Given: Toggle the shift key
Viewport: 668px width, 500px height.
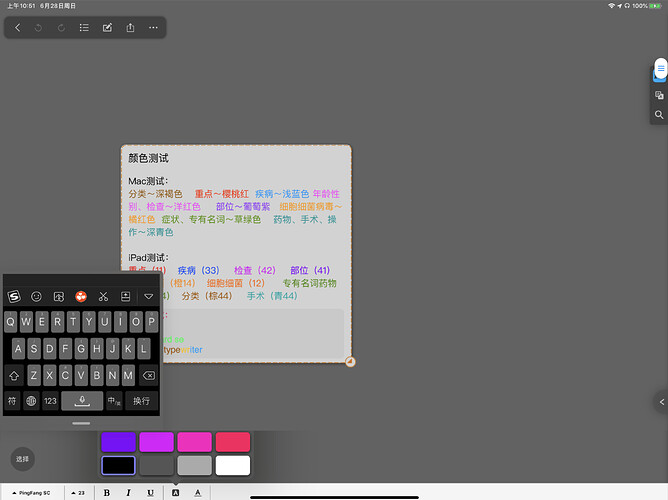Looking at the screenshot, I should (14, 376).
